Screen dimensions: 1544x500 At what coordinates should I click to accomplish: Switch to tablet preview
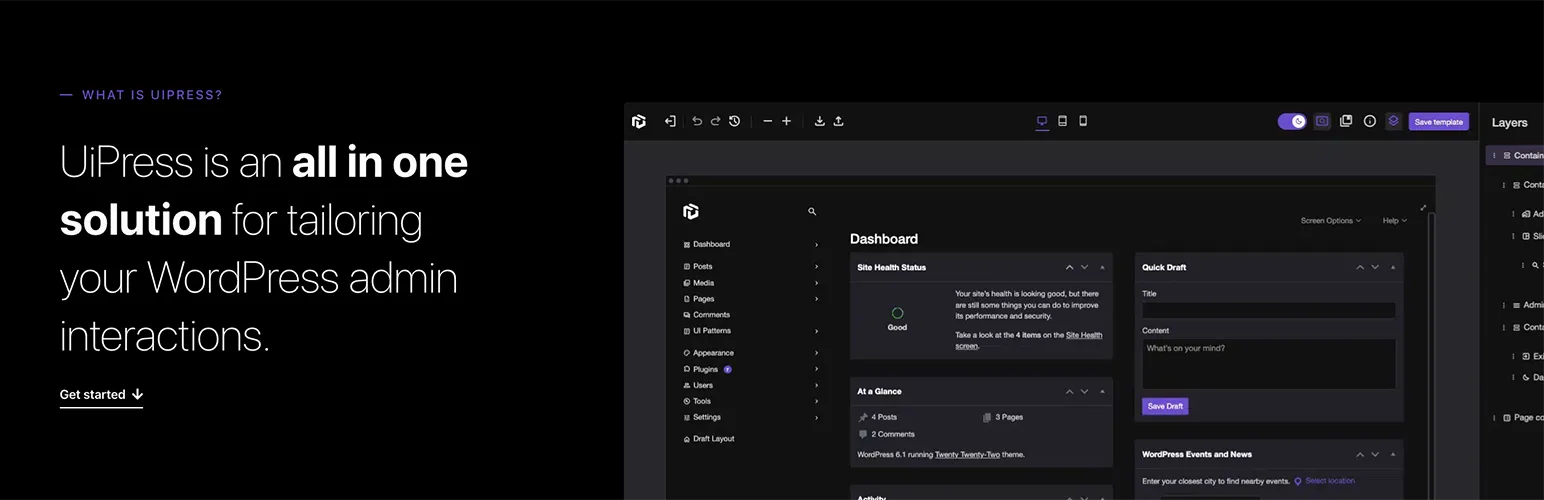(x=1062, y=121)
